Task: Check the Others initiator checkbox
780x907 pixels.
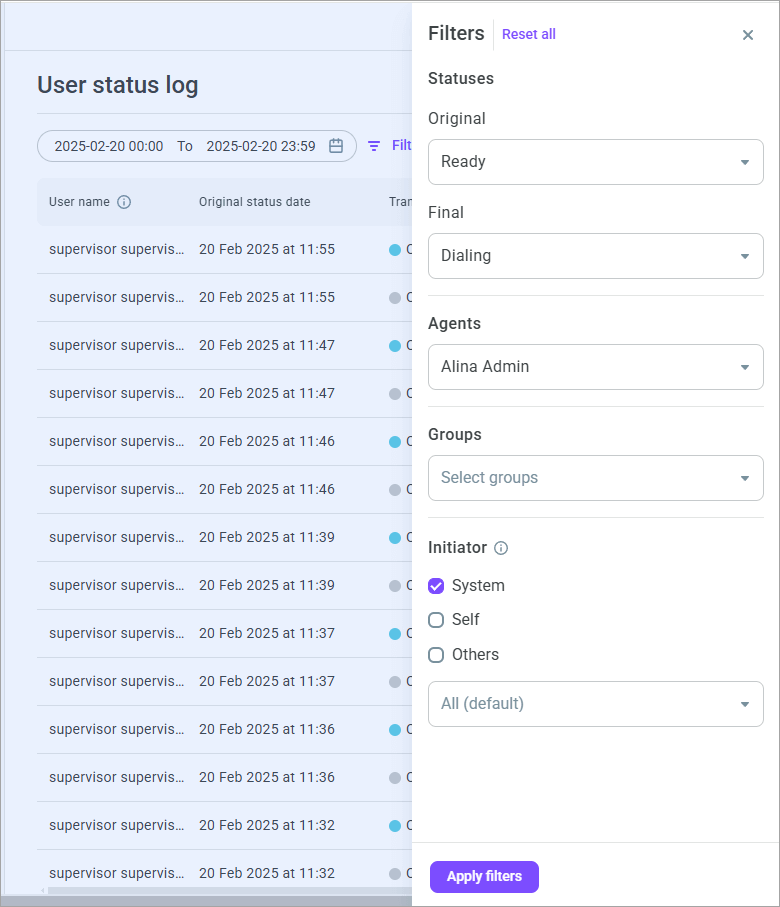Action: [x=436, y=655]
